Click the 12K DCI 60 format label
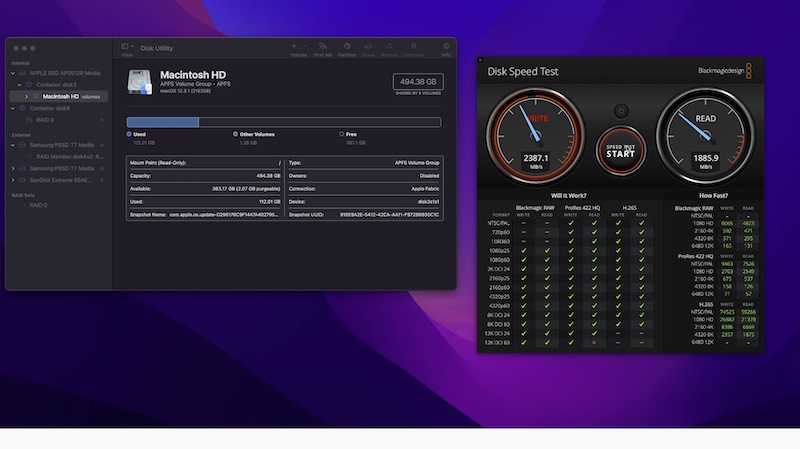This screenshot has width=800, height=449. (x=497, y=342)
